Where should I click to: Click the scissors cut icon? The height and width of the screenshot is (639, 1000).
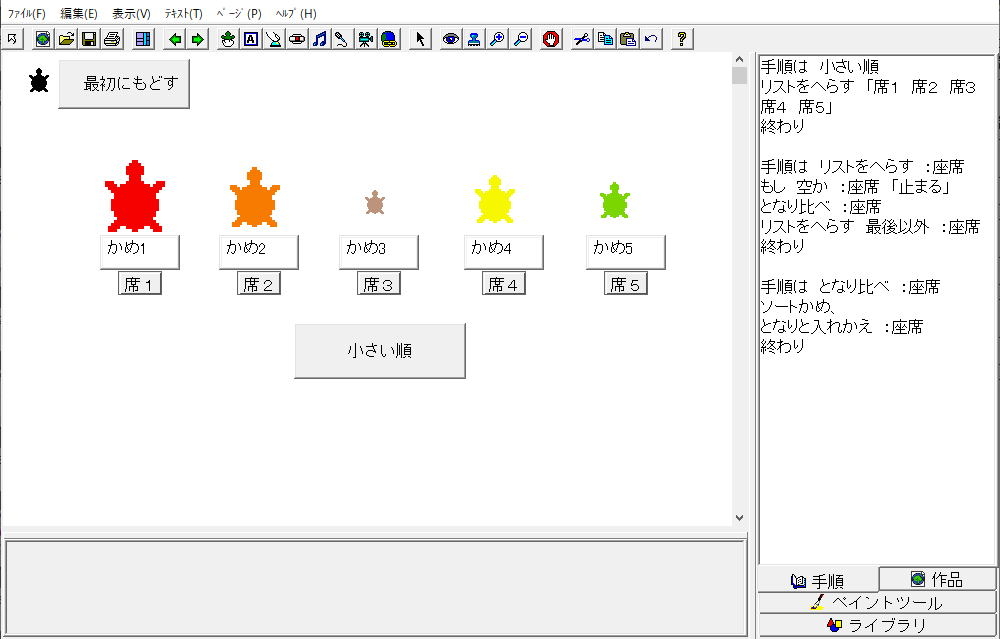point(582,39)
